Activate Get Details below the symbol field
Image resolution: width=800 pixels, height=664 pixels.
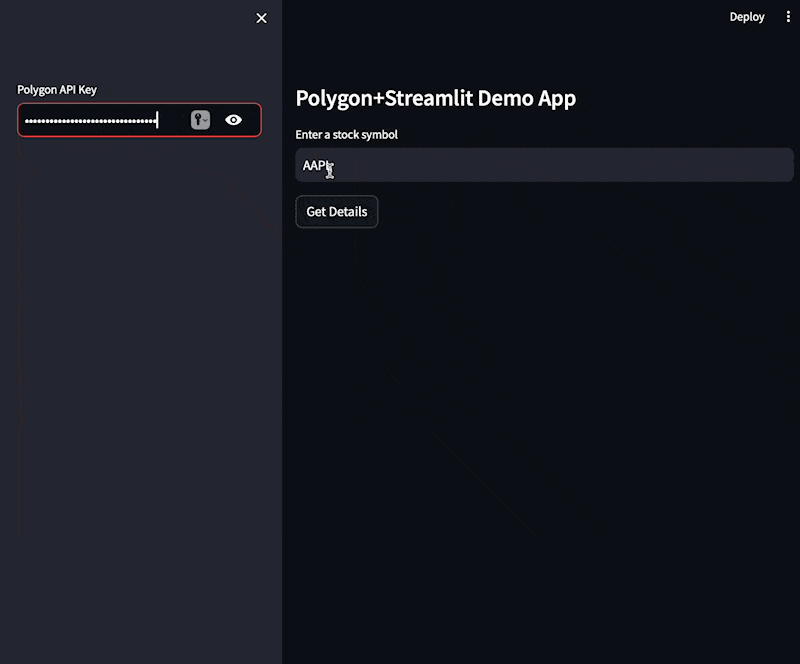coord(336,211)
